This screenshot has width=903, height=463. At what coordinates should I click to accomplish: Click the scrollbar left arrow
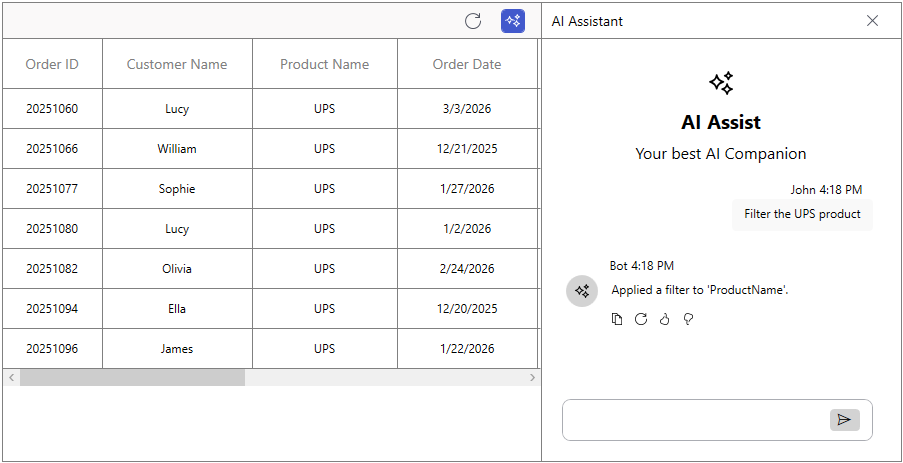point(11,378)
